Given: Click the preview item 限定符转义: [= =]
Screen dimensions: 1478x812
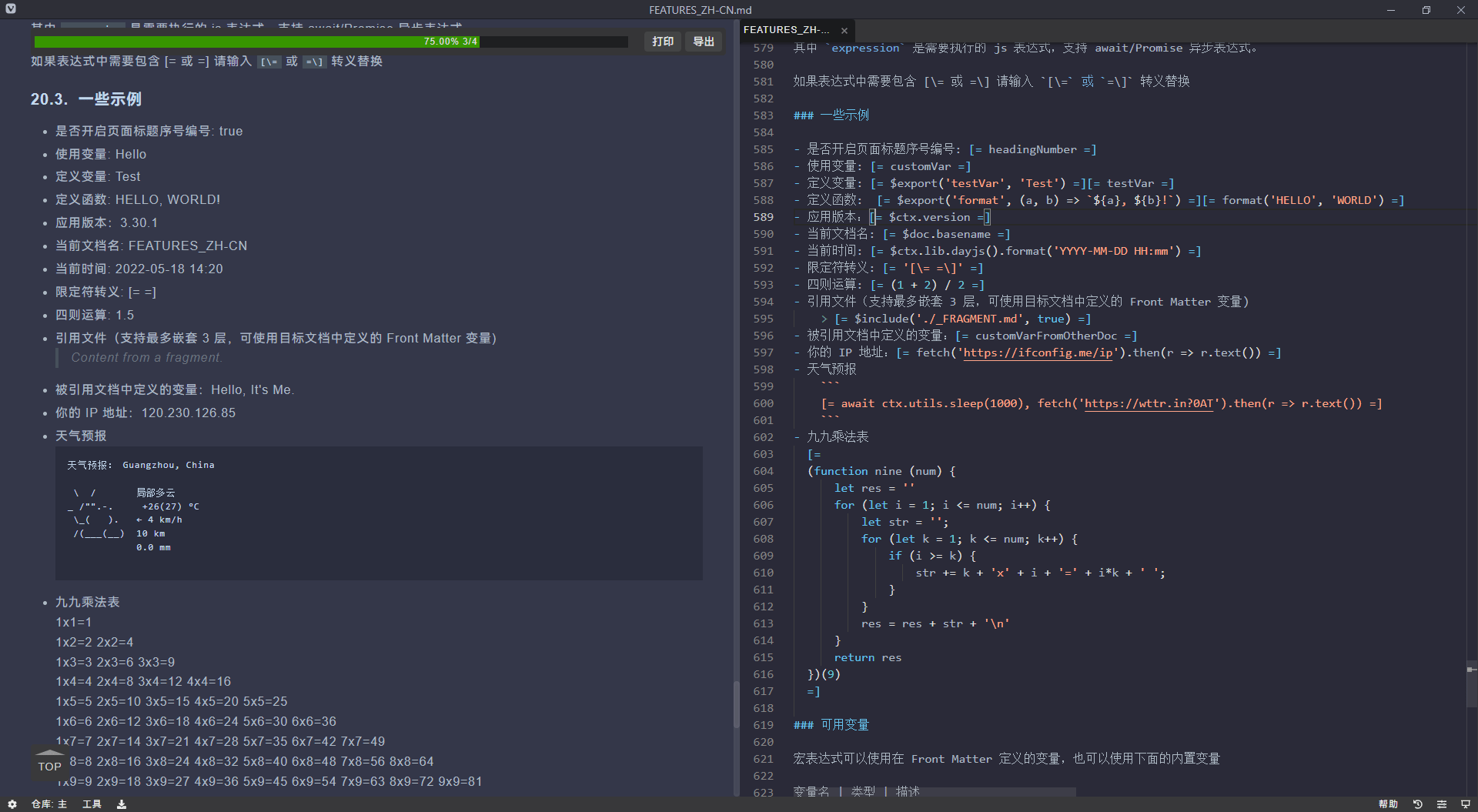Looking at the screenshot, I should pyautogui.click(x=105, y=292).
